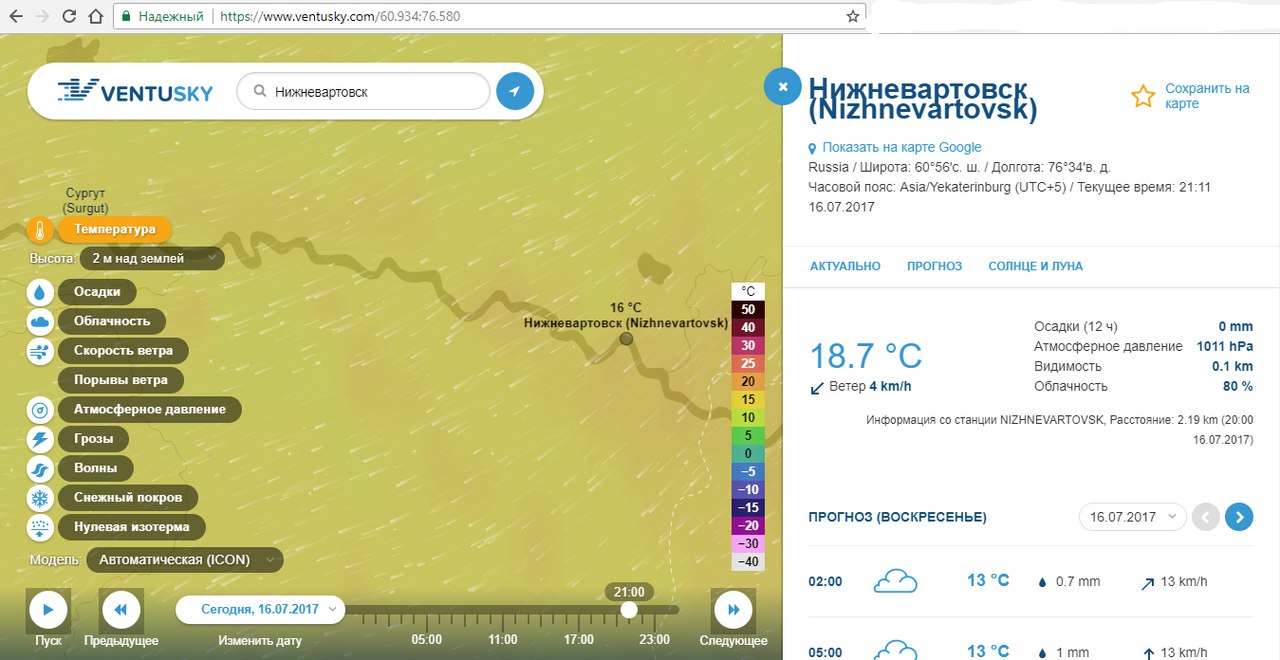Click Сохранить на карте link
The height and width of the screenshot is (660, 1280).
coord(1207,96)
